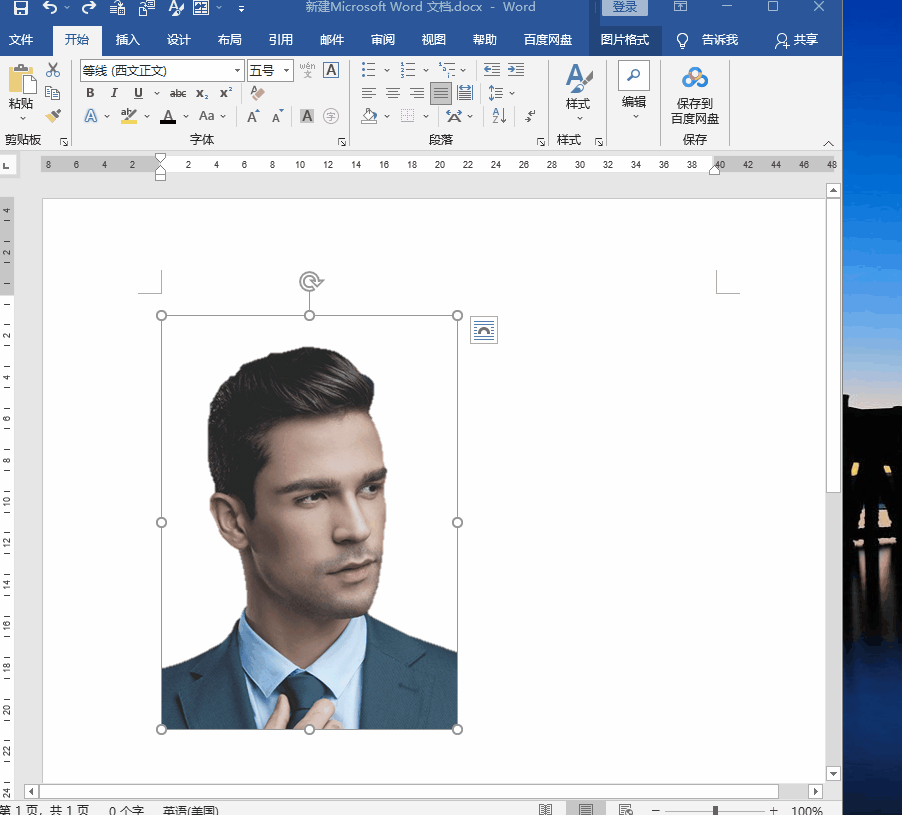Toggle Justify paragraph alignment
This screenshot has width=902, height=815.
(441, 93)
